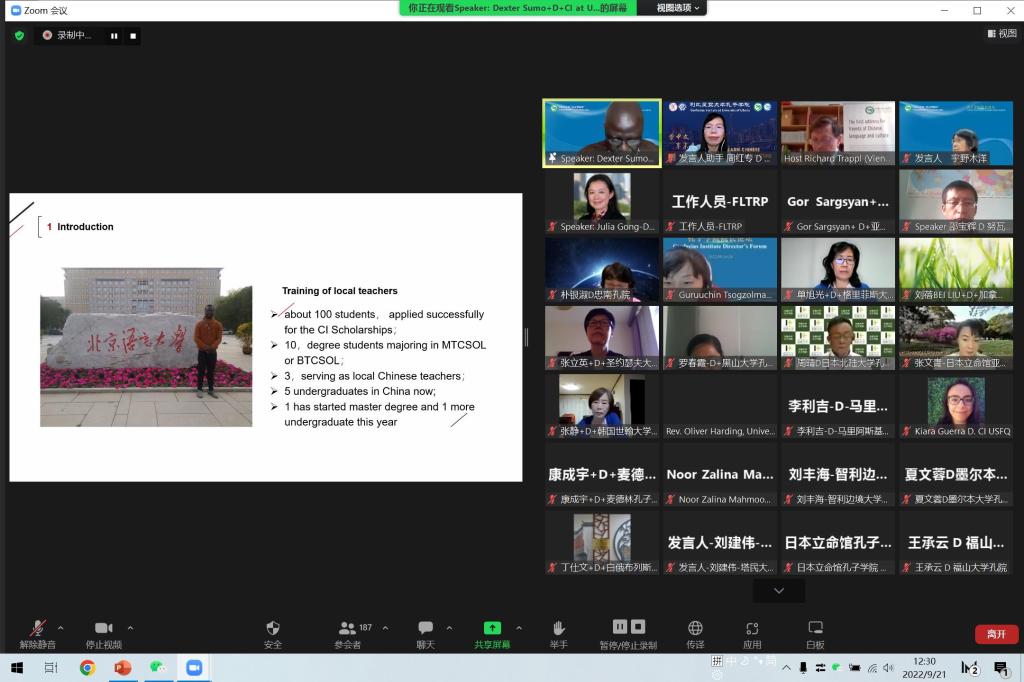
Task: Stop the recording in top-left indicator
Action: pyautogui.click(x=133, y=36)
